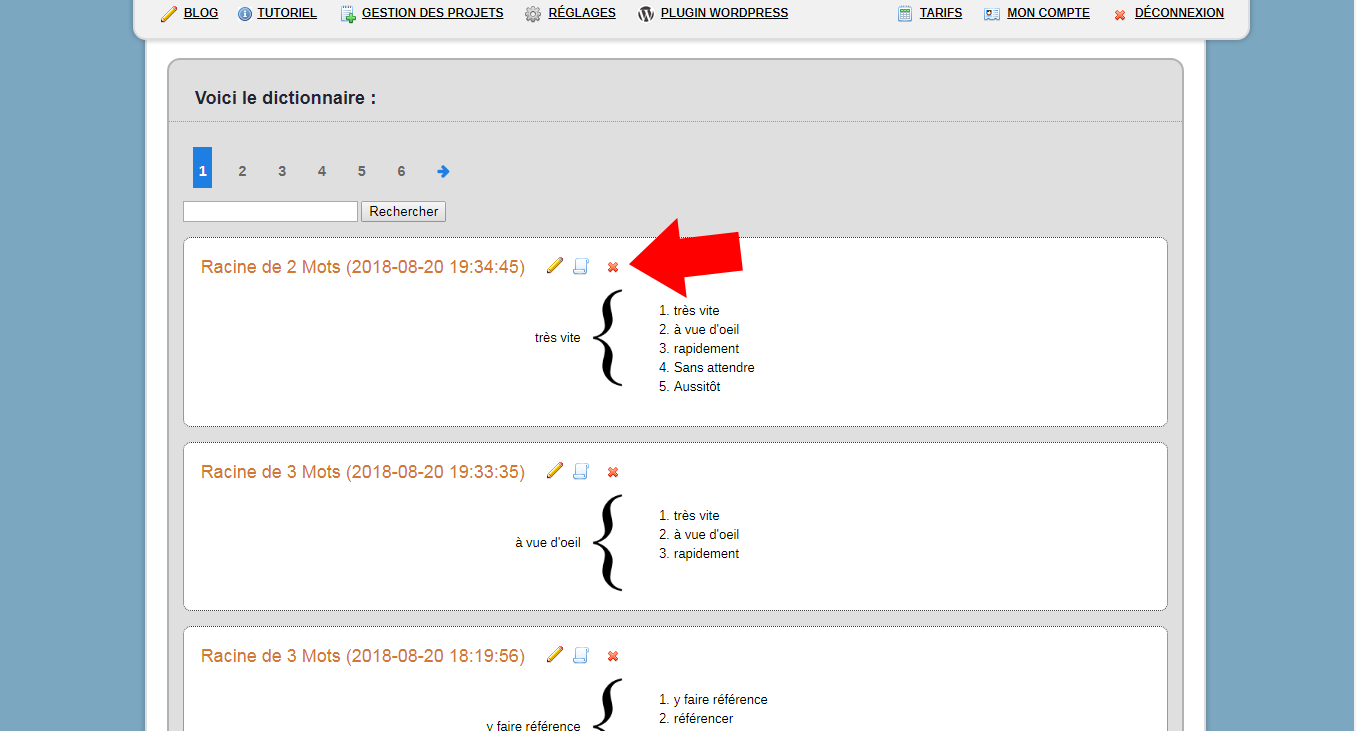1356x731 pixels.
Task: Click the title Racine de 3 Mots (2018-08-20 18:19:56)
Action: click(363, 656)
